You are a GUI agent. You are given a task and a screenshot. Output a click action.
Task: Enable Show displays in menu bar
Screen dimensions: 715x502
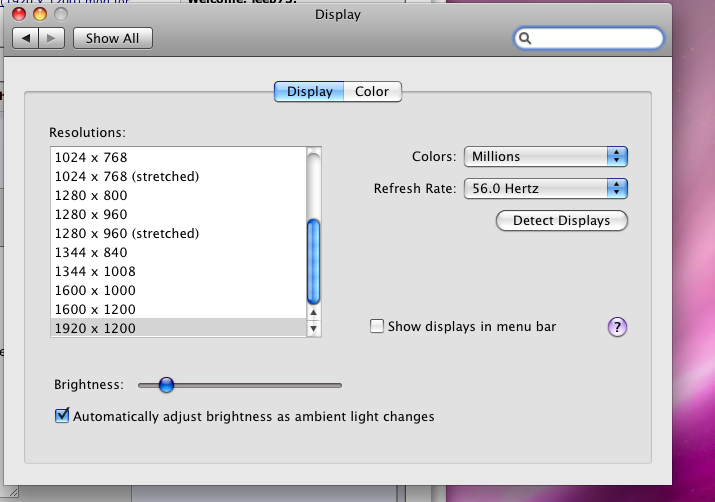coord(377,326)
